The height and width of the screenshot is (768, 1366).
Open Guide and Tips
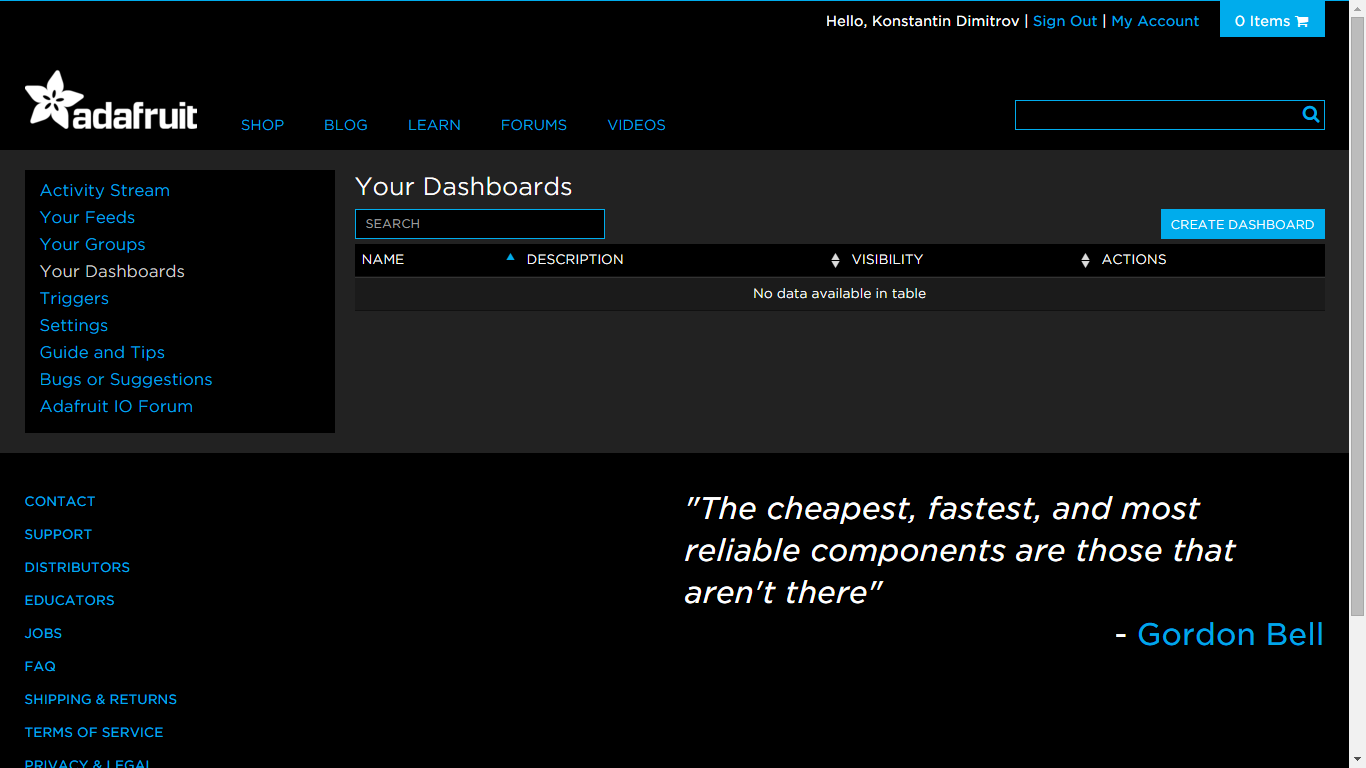coord(102,352)
